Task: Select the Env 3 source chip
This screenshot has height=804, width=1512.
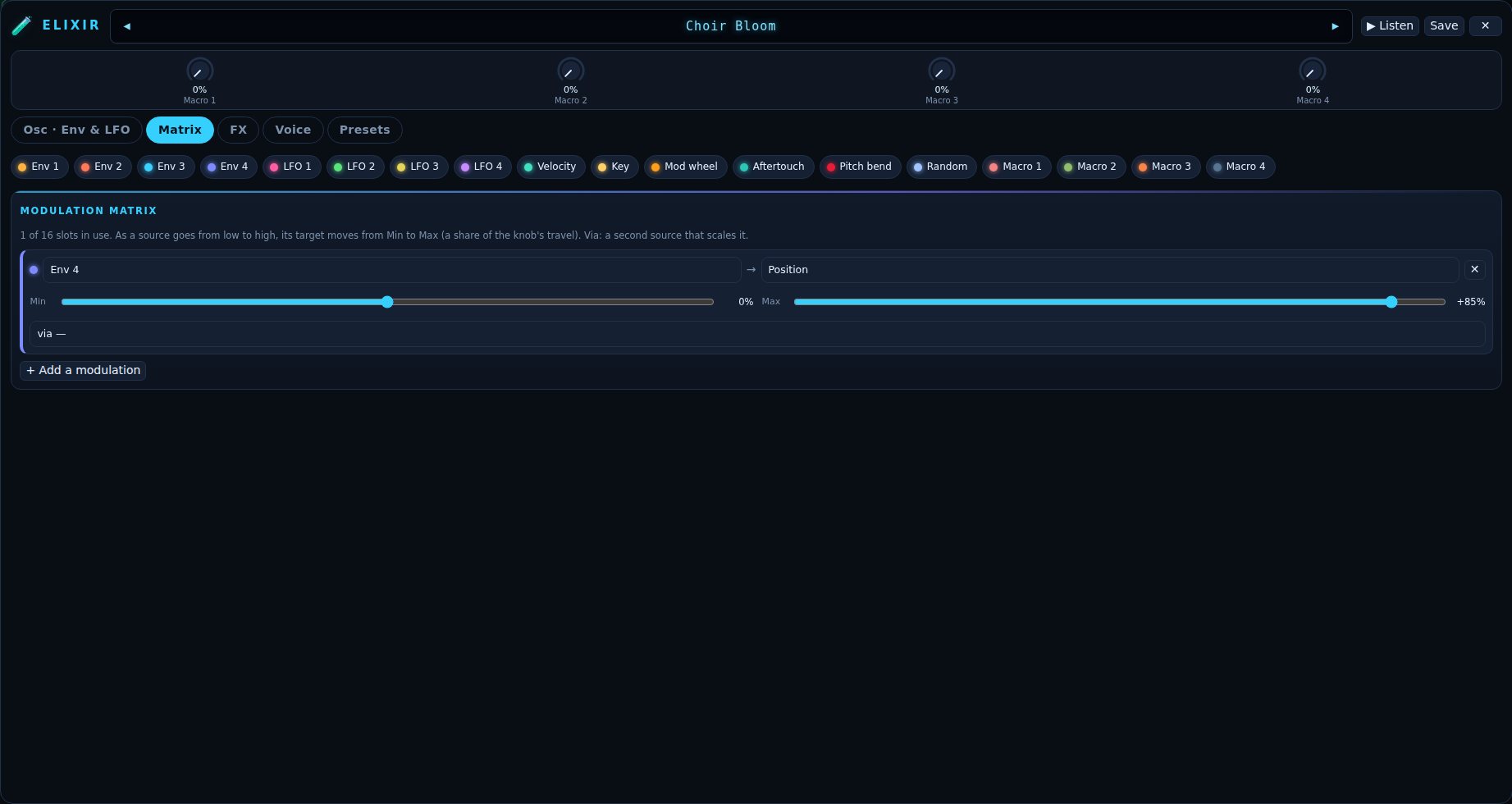Action: pyautogui.click(x=166, y=167)
